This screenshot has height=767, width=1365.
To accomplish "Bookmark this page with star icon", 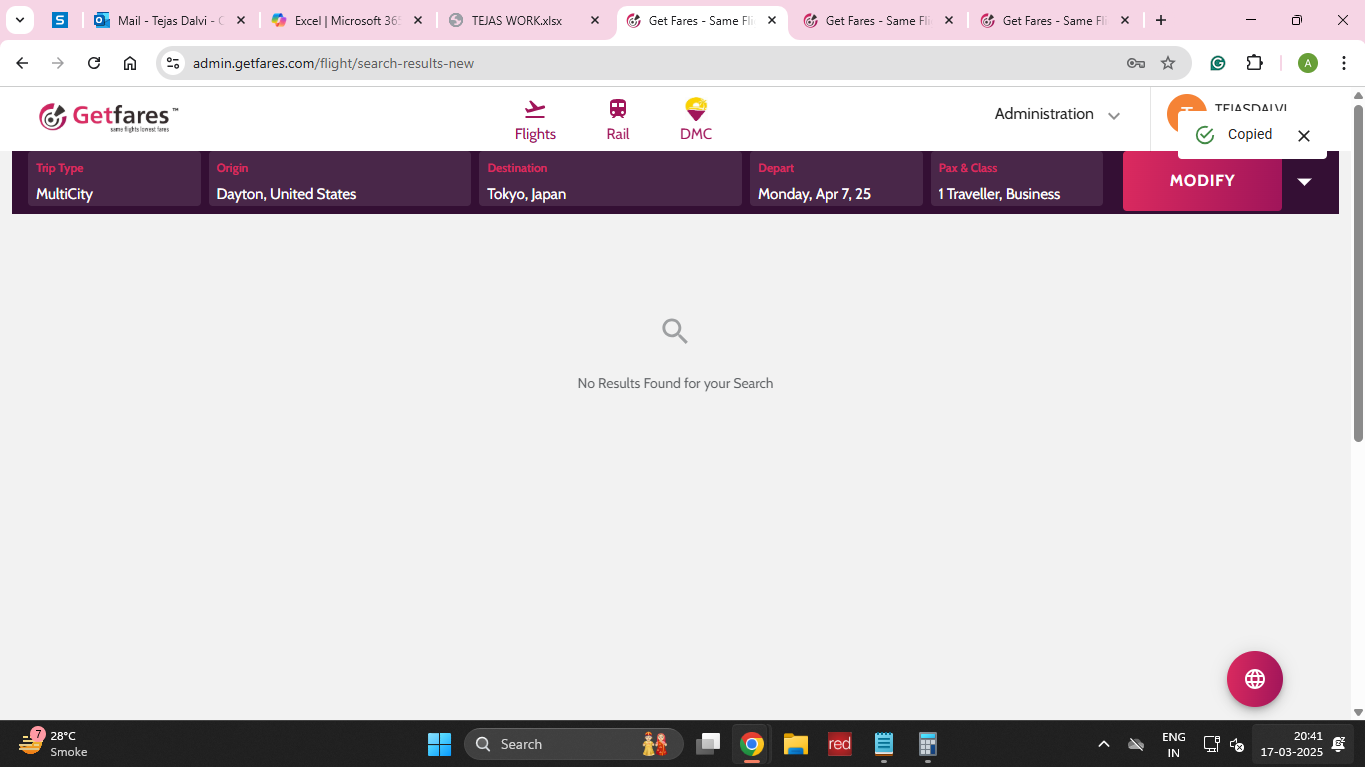I will 1167,63.
